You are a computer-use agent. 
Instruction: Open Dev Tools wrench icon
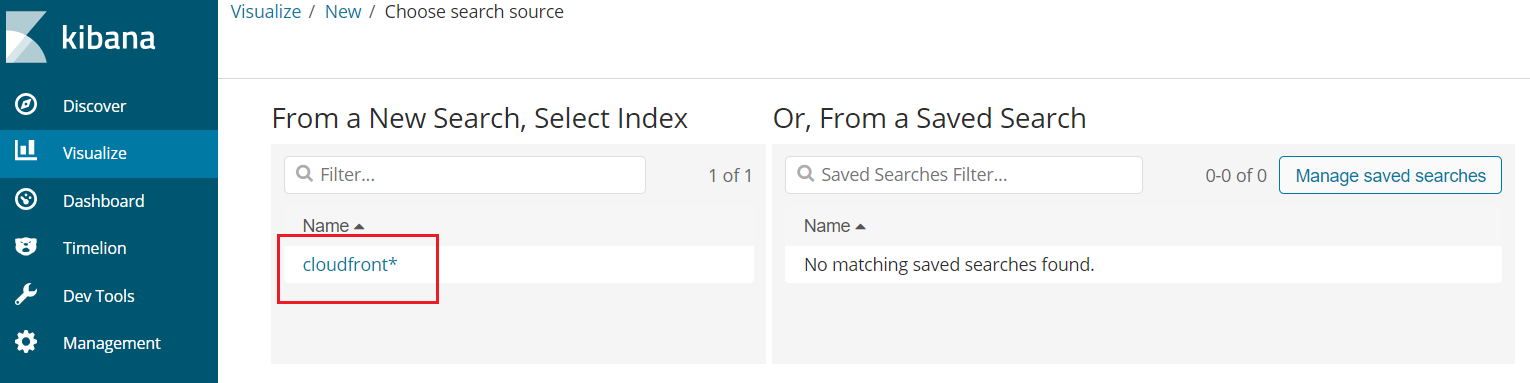(26, 295)
